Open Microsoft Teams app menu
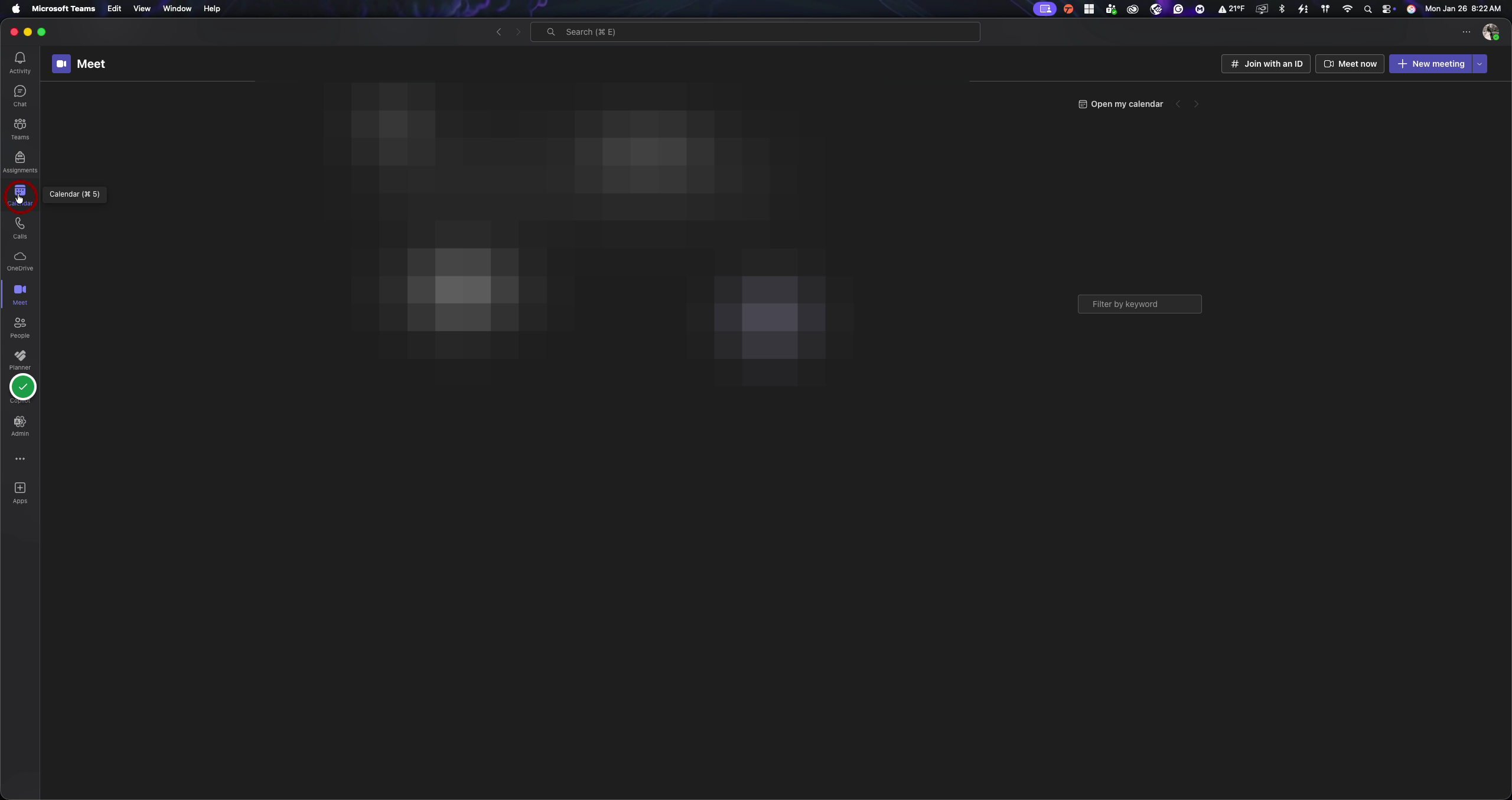This screenshot has height=800, width=1512. pyautogui.click(x=63, y=8)
